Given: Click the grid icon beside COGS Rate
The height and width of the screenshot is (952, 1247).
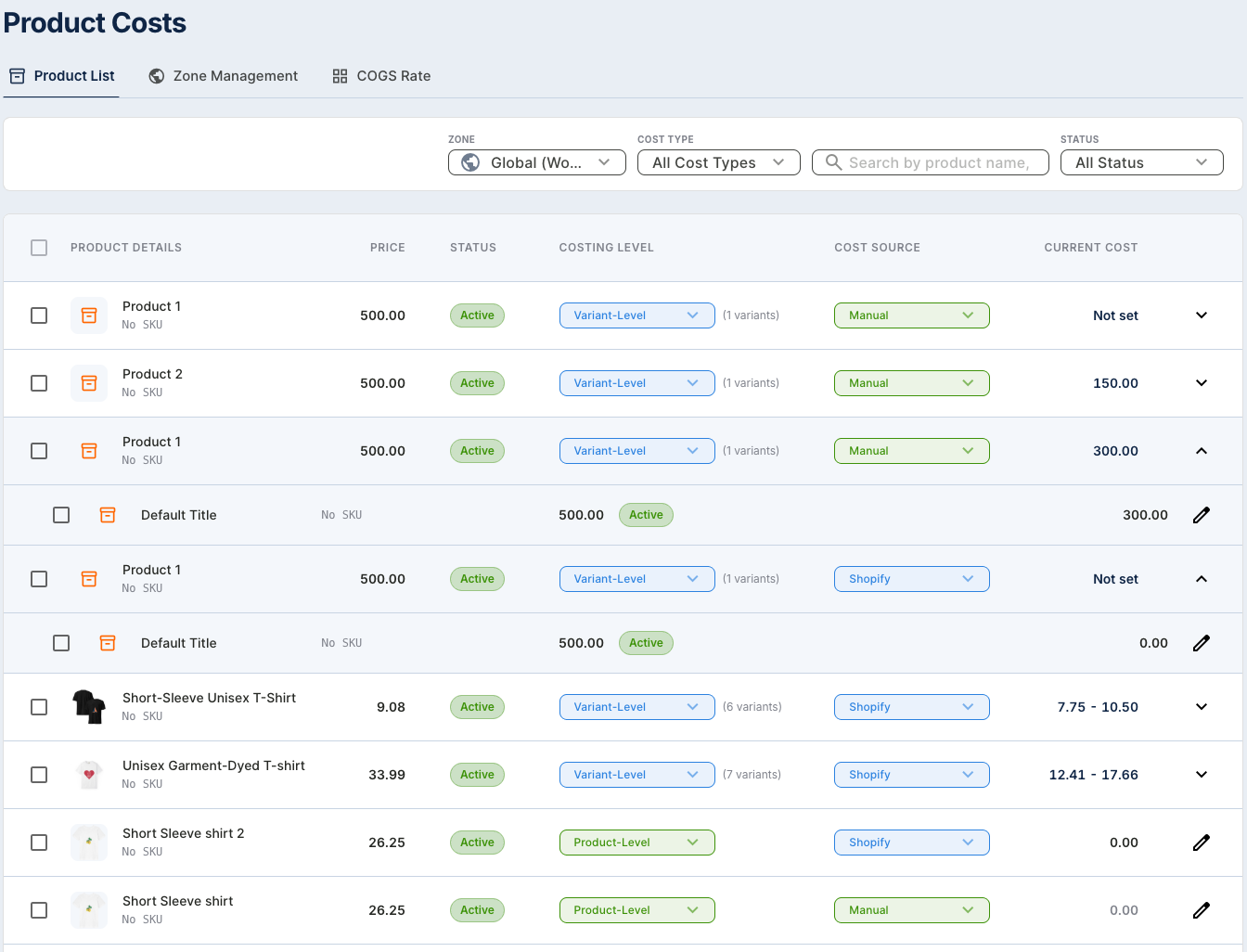Looking at the screenshot, I should tap(341, 76).
